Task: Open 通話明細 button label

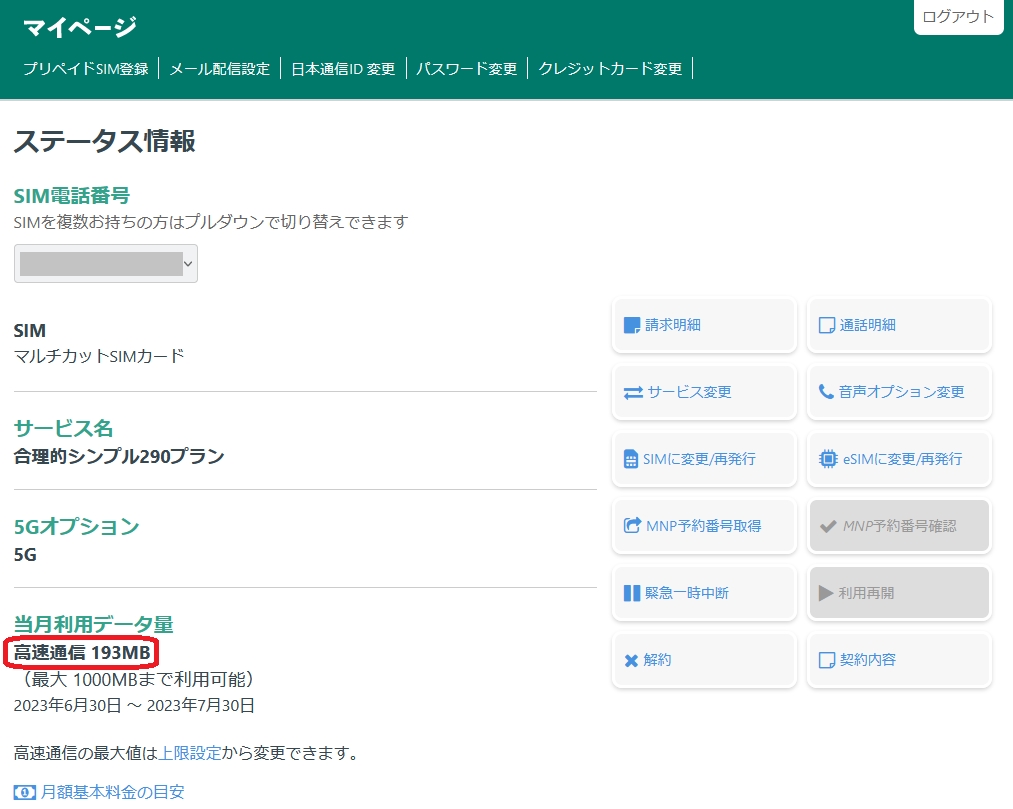Action: point(868,325)
